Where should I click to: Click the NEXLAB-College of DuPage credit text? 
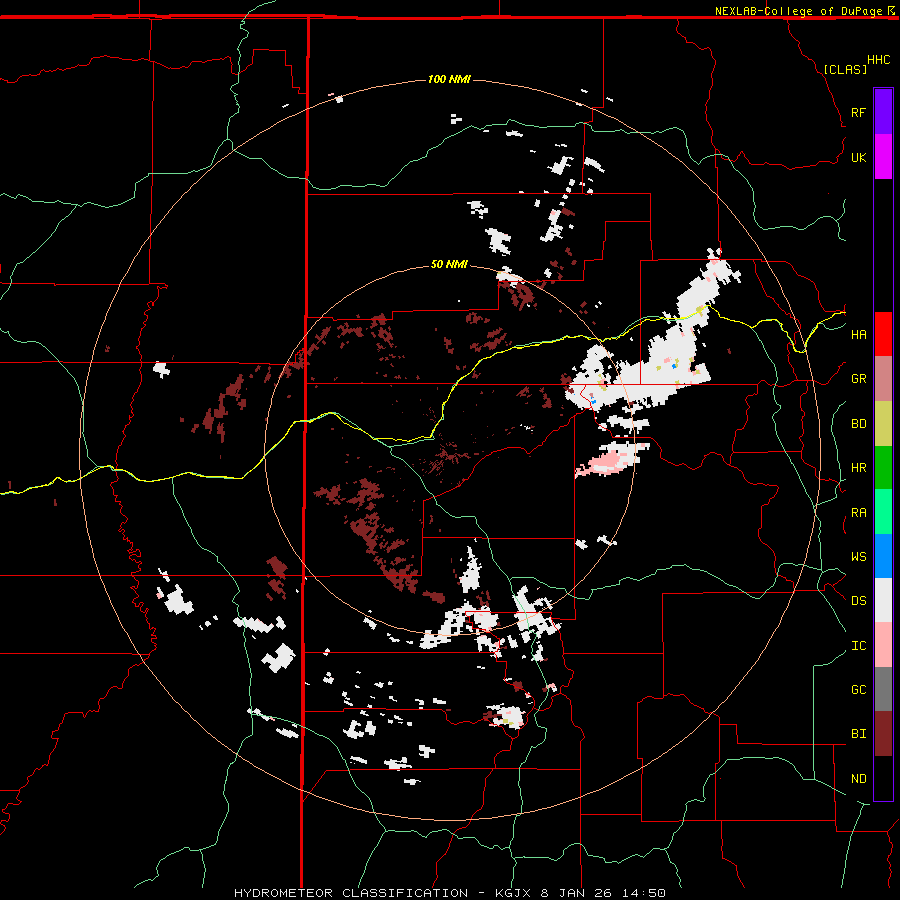click(x=798, y=11)
